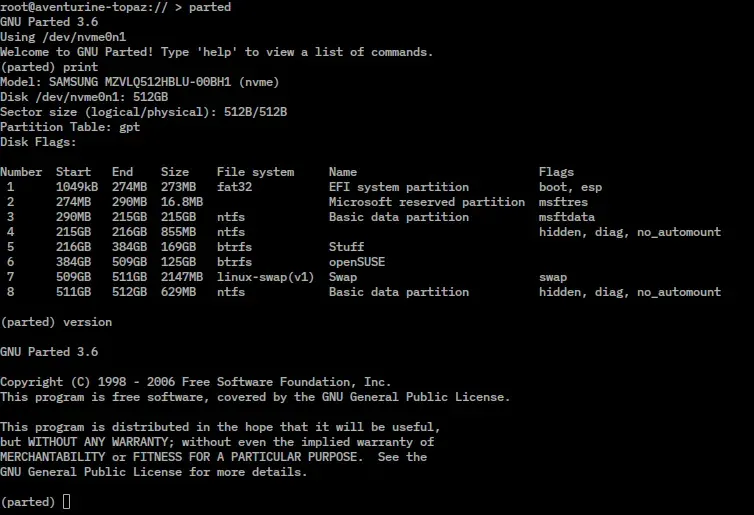Click the cursor at the last (parted) prompt
This screenshot has width=754, height=515.
[x=66, y=502]
